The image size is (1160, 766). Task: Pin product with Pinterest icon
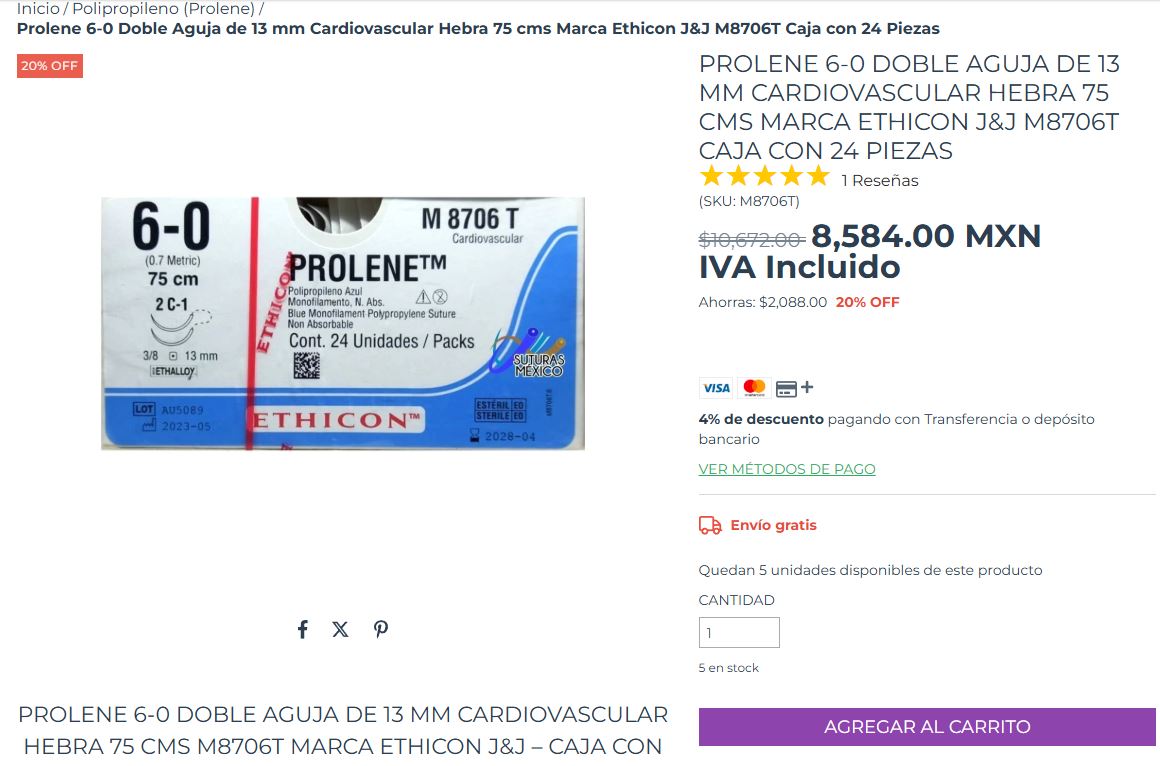tap(380, 630)
